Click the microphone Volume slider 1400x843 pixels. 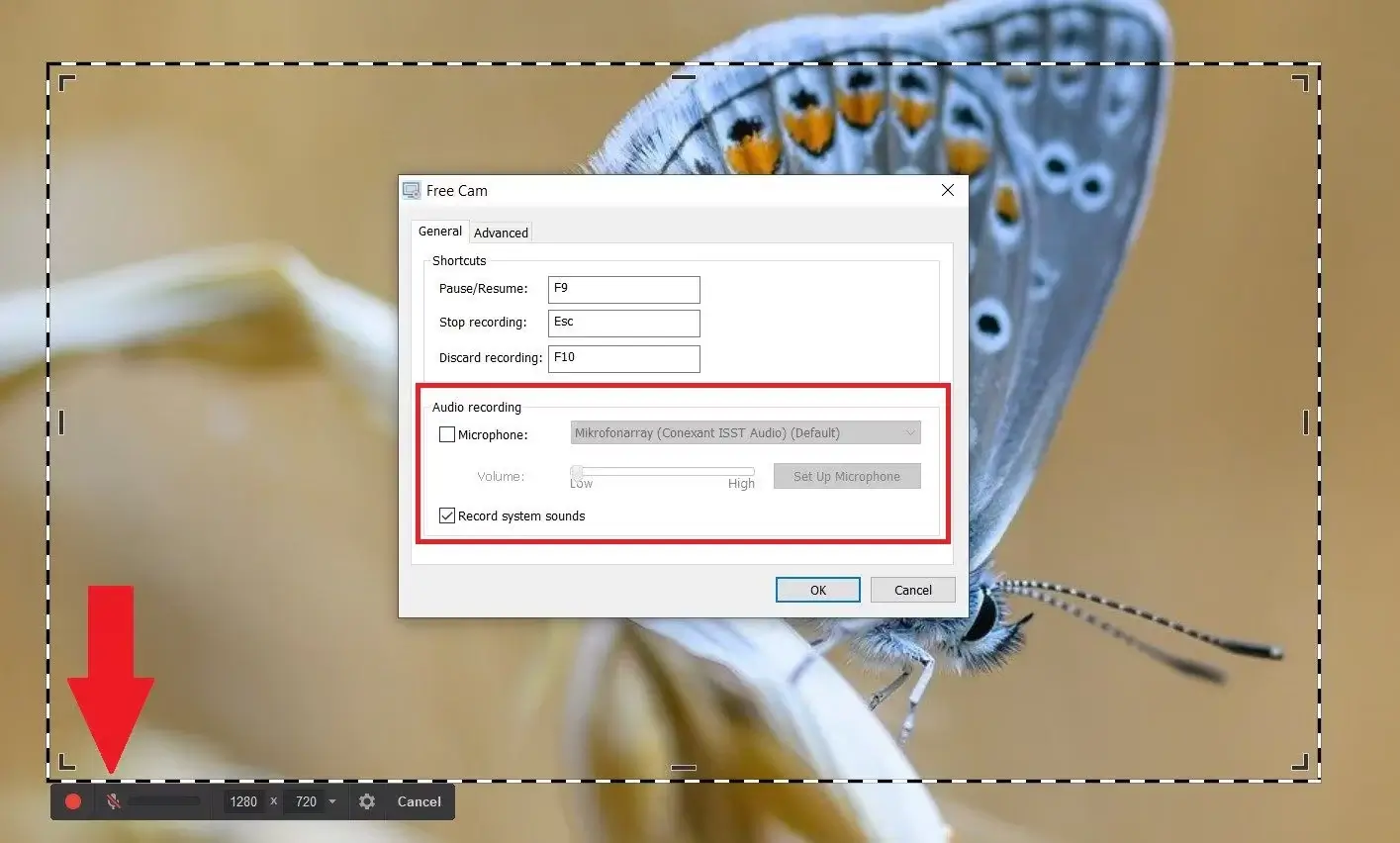(663, 472)
